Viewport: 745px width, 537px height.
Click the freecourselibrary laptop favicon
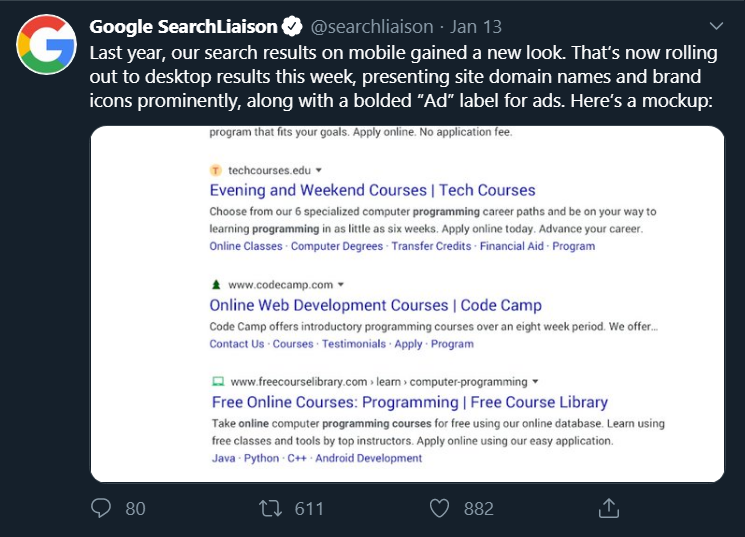point(217,381)
